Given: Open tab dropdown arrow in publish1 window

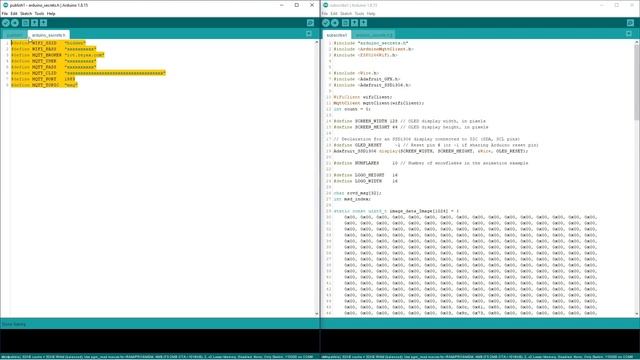Looking at the screenshot, I should [x=309, y=34].
